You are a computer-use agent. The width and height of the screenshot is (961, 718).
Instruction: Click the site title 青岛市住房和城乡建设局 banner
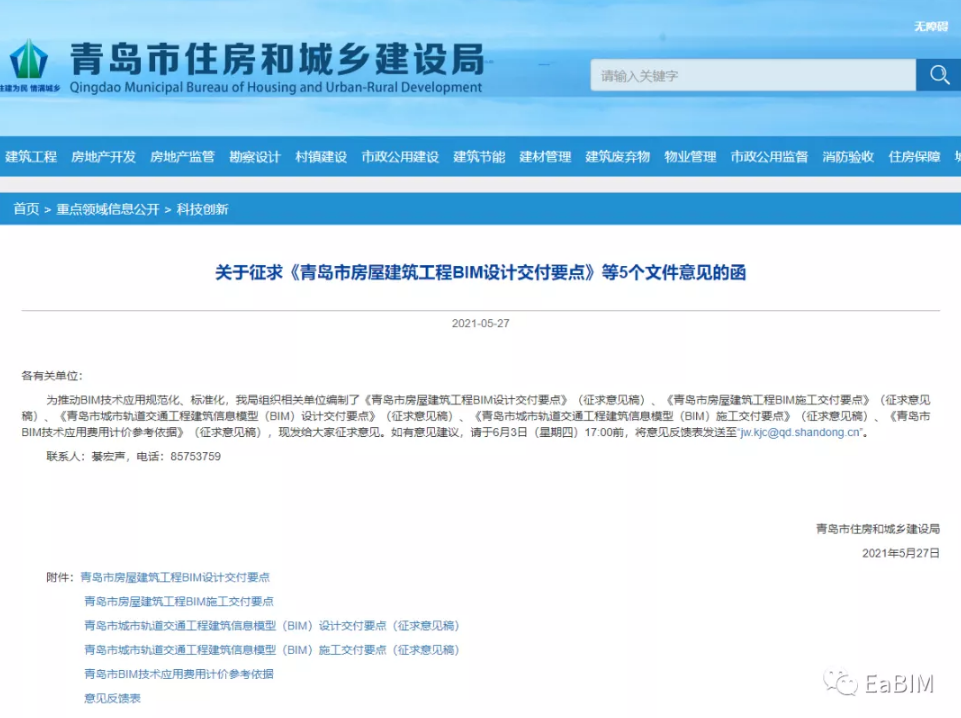click(277, 59)
